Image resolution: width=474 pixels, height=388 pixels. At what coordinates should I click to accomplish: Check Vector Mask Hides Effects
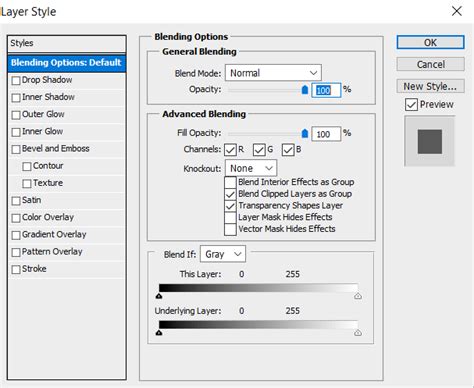pyautogui.click(x=230, y=229)
